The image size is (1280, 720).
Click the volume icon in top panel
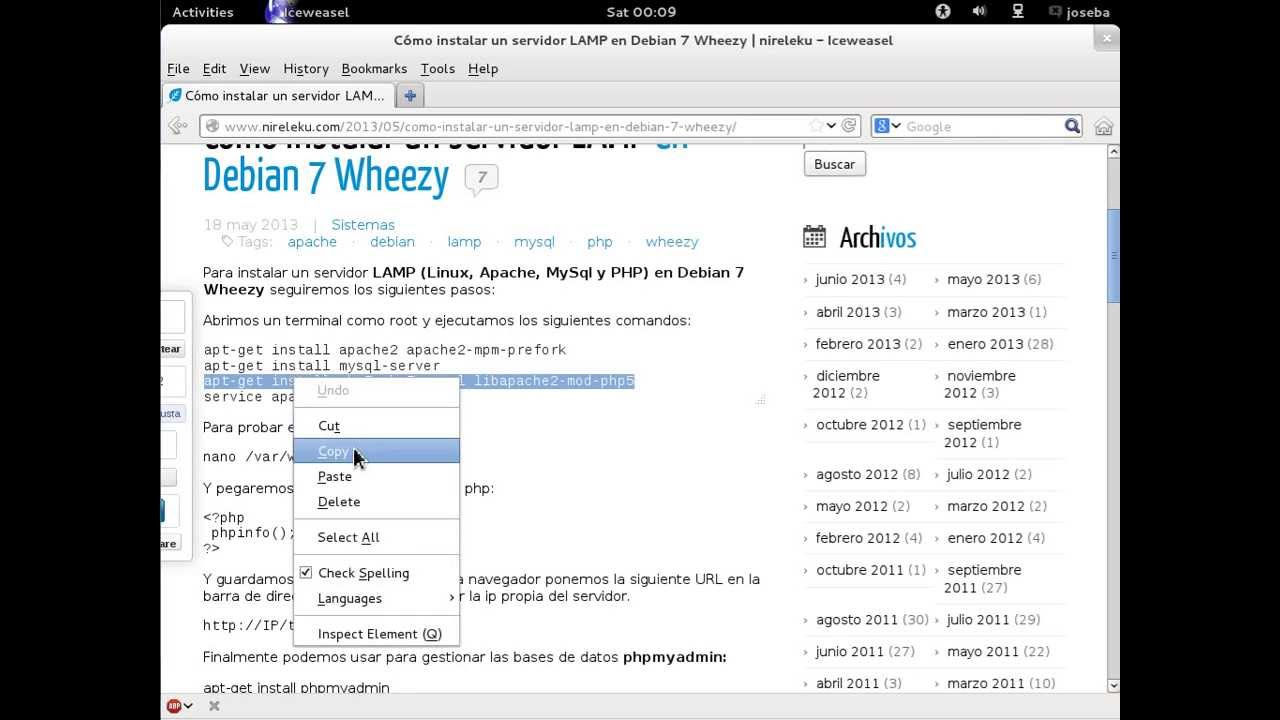(979, 12)
